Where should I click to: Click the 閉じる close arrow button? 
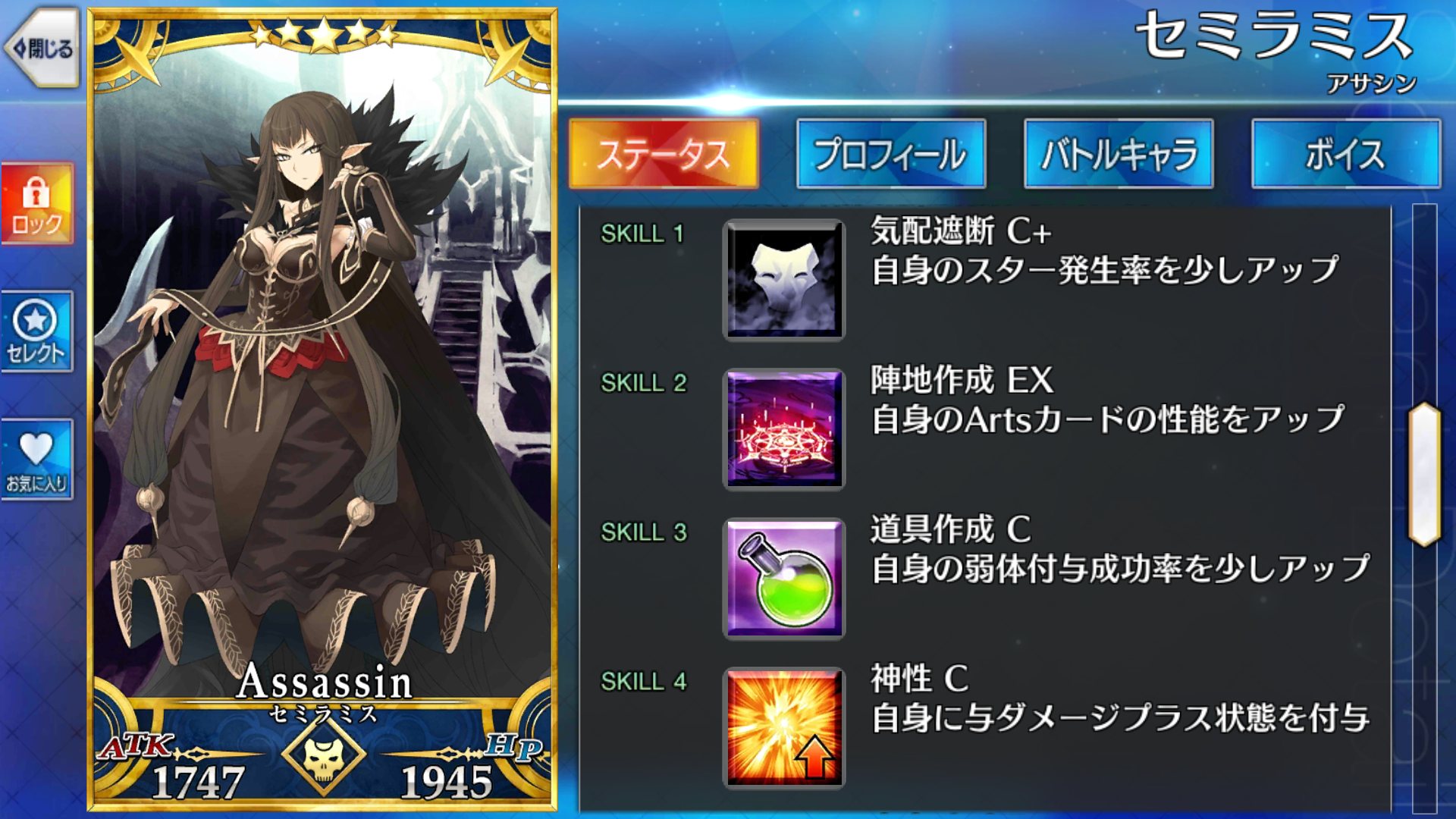tap(42, 49)
